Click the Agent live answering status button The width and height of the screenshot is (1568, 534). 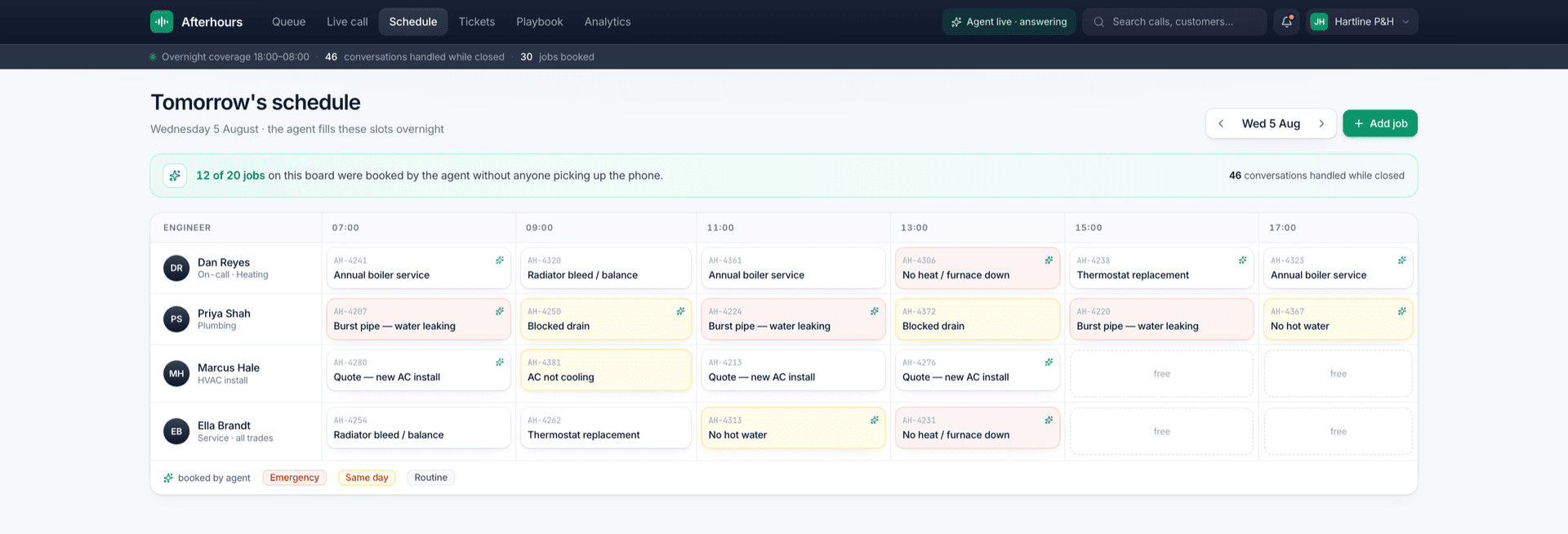[1009, 22]
